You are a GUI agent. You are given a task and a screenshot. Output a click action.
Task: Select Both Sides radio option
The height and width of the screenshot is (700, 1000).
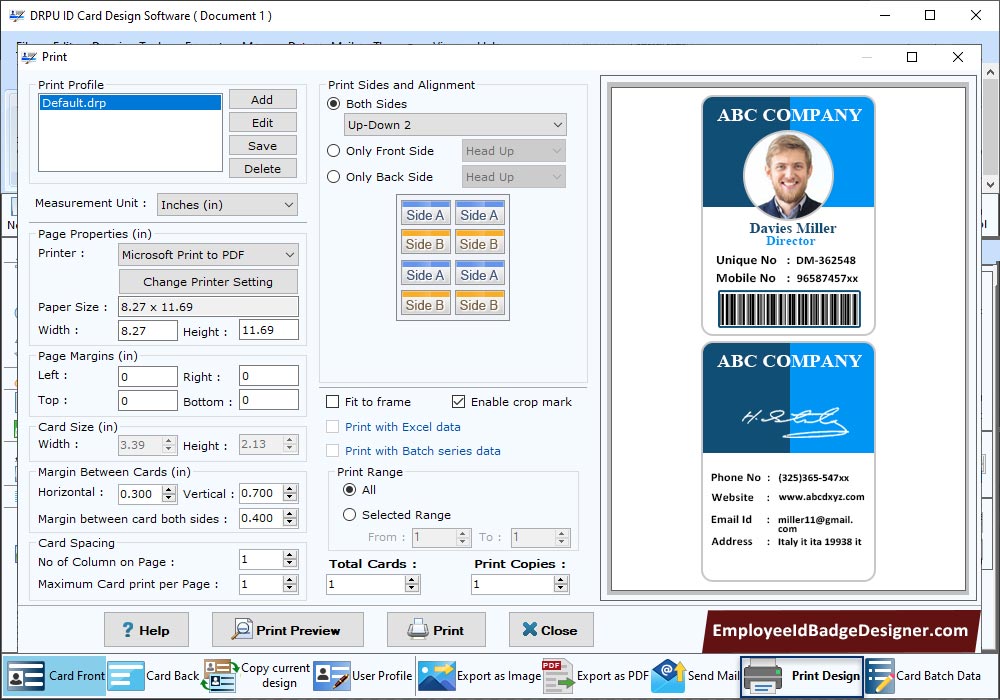[333, 103]
